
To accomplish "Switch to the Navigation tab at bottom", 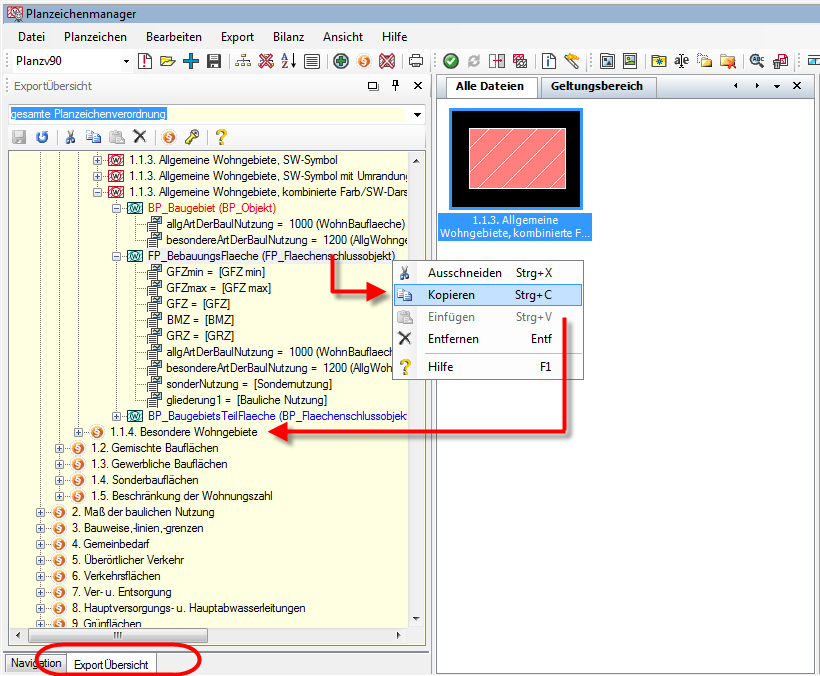I will (x=36, y=663).
